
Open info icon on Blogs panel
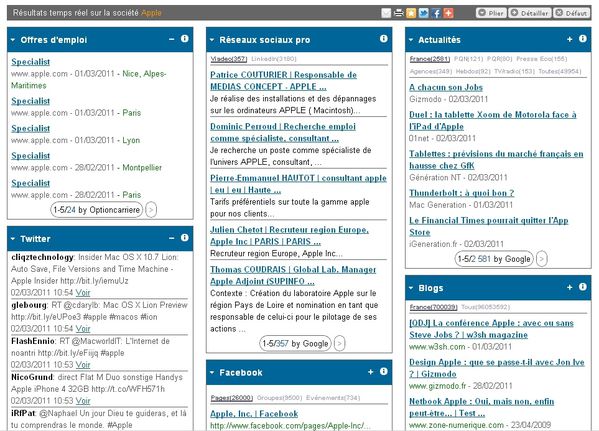tap(583, 287)
